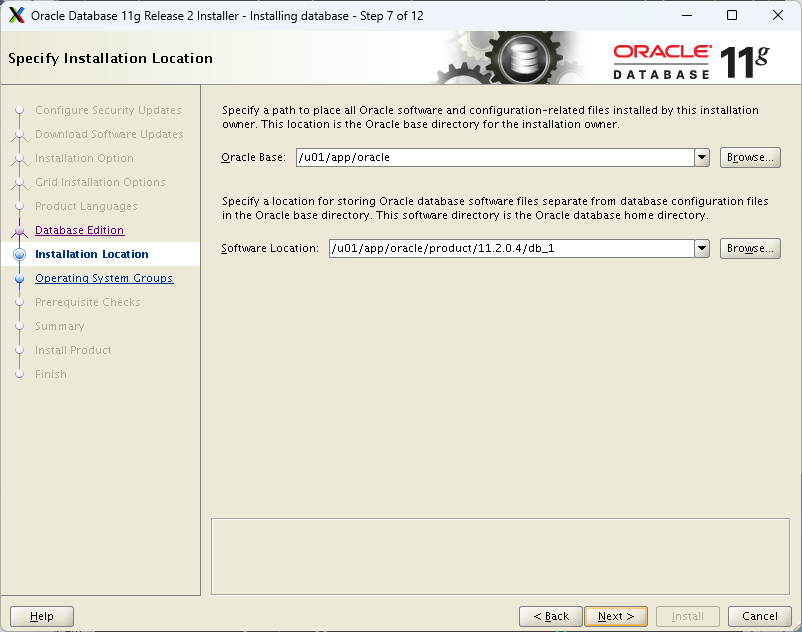
Task: Browse for the Oracle Base directory
Action: [x=750, y=157]
